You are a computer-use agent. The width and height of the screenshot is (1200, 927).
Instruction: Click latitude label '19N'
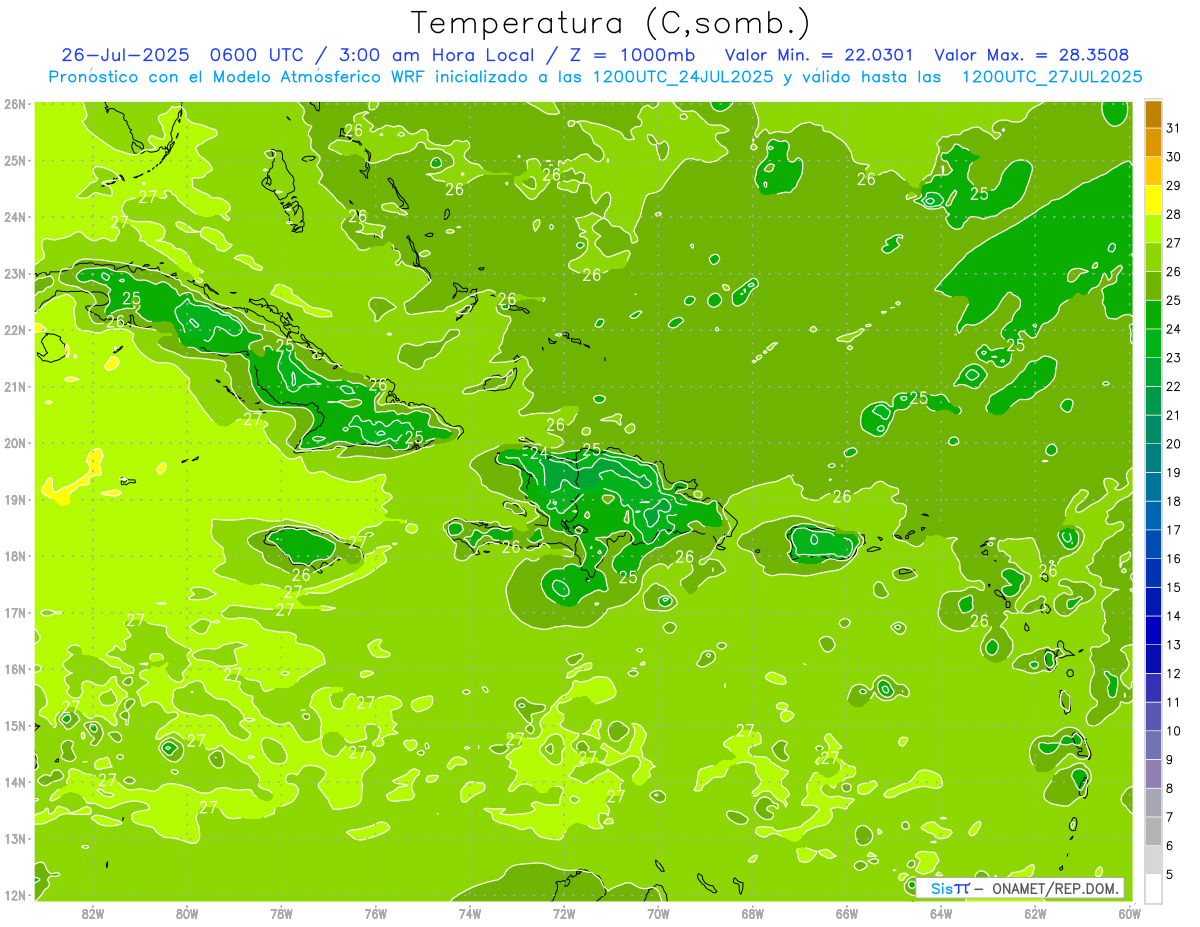coord(14,500)
